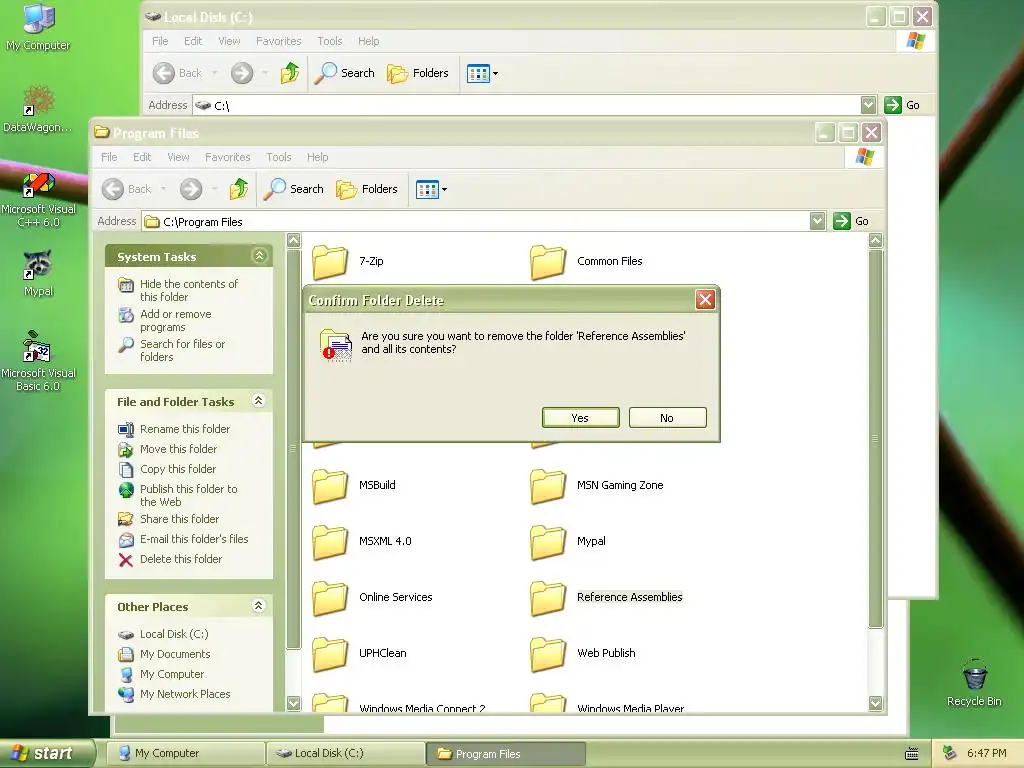This screenshot has height=768, width=1024.
Task: Open Tools menu in Program Files window
Action: pyautogui.click(x=279, y=157)
